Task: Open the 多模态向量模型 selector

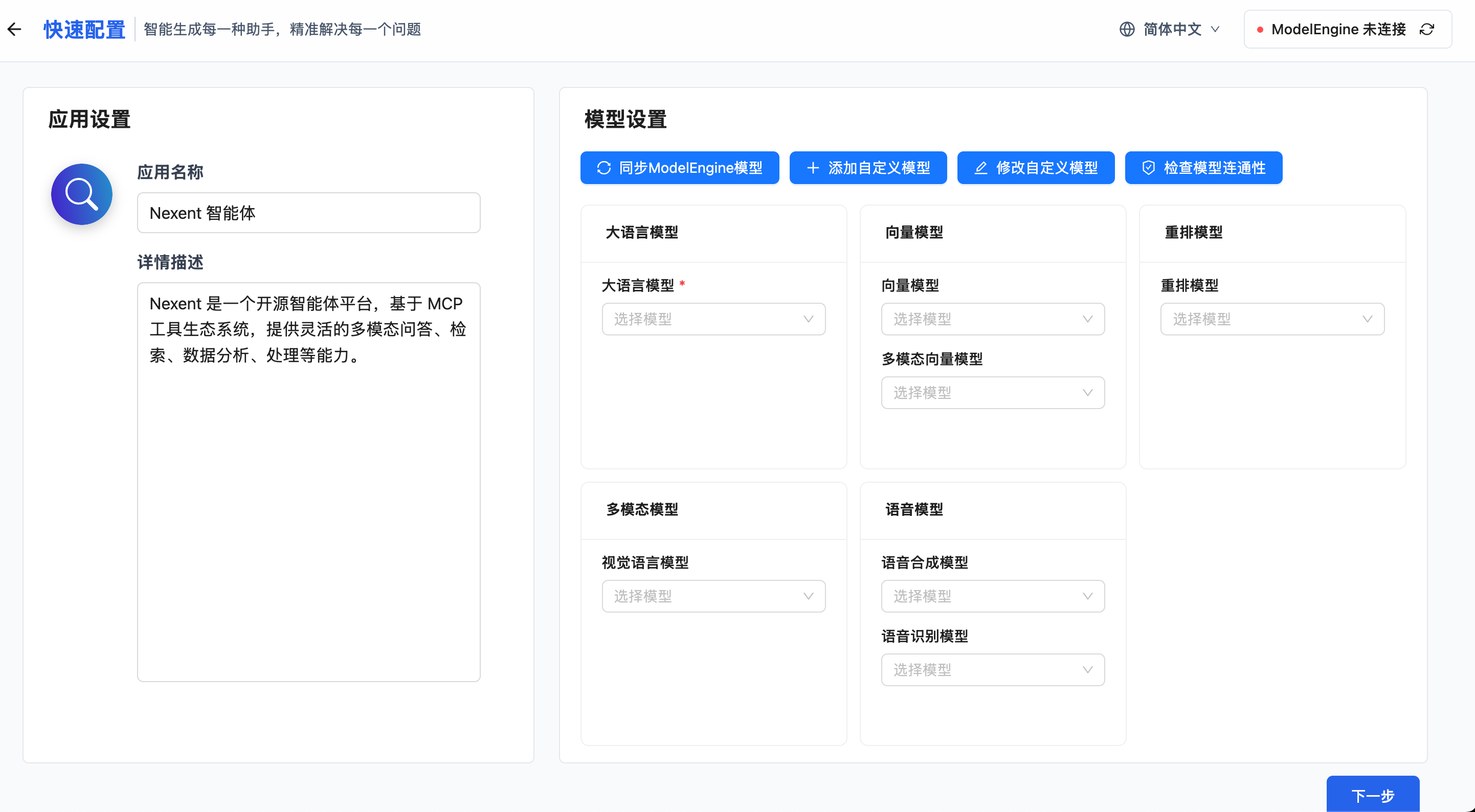Action: (992, 393)
